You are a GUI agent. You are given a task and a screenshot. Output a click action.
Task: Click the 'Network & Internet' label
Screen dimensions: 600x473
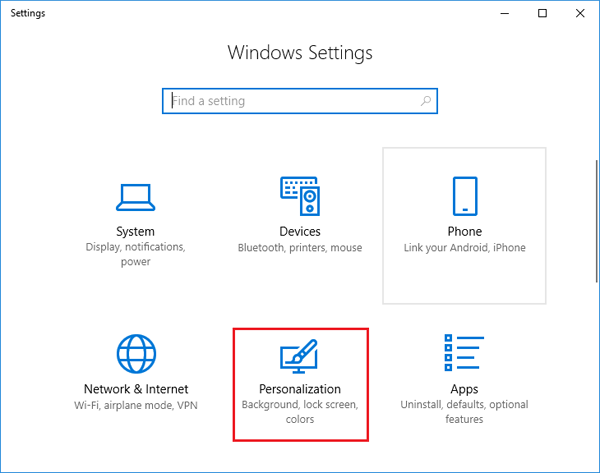pos(136,389)
